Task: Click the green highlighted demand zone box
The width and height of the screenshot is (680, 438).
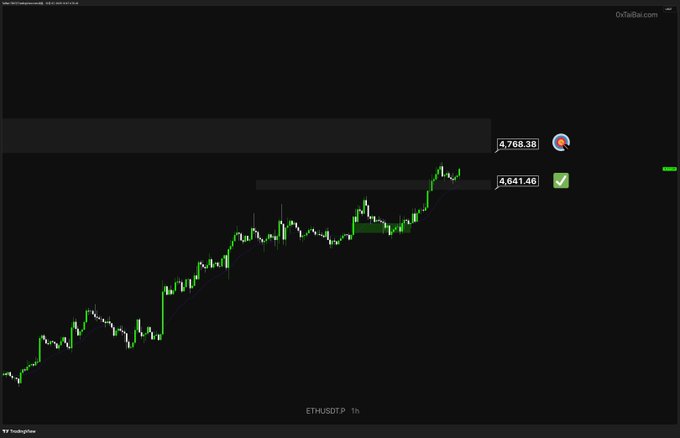Action: click(x=382, y=228)
